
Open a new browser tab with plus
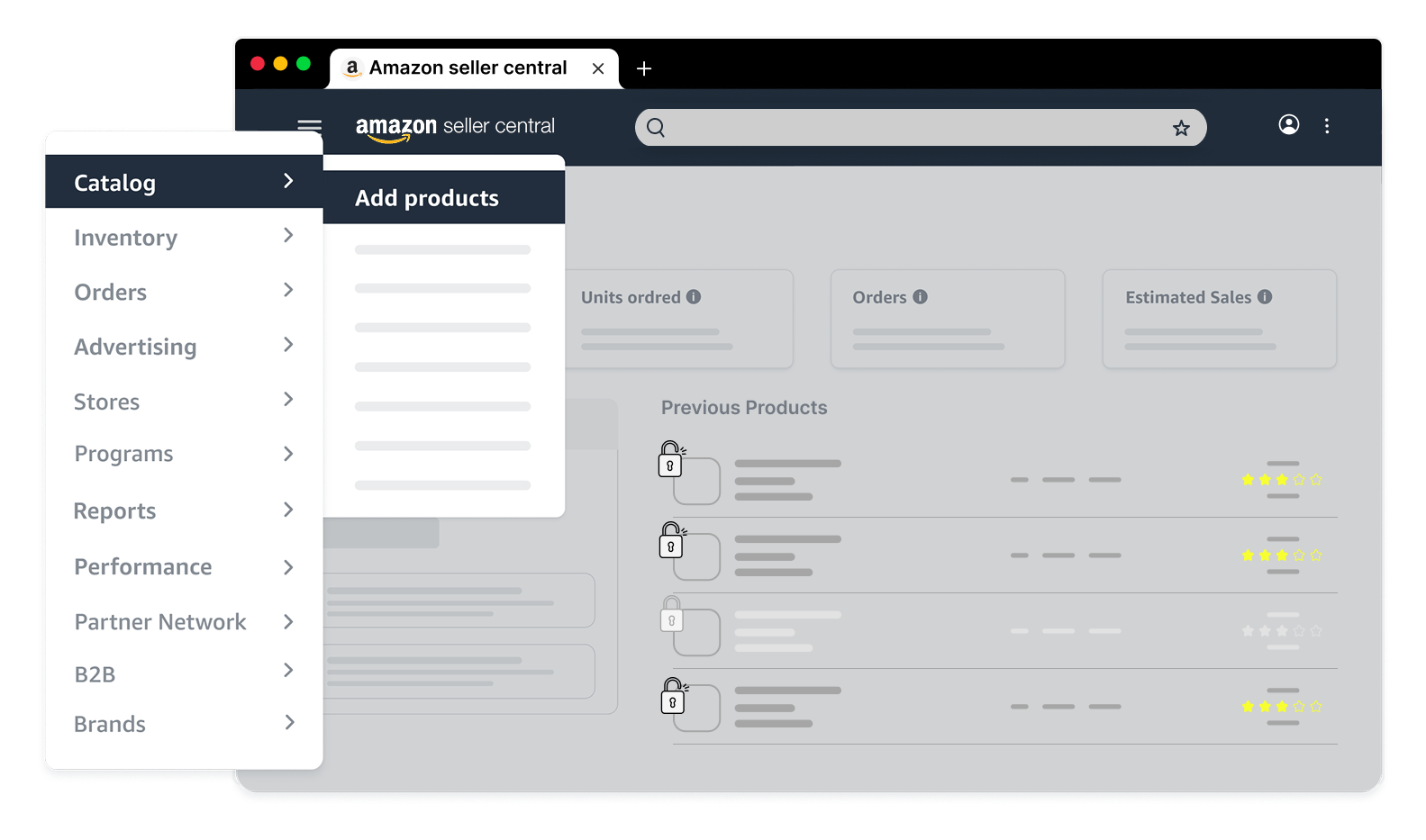pyautogui.click(x=644, y=68)
